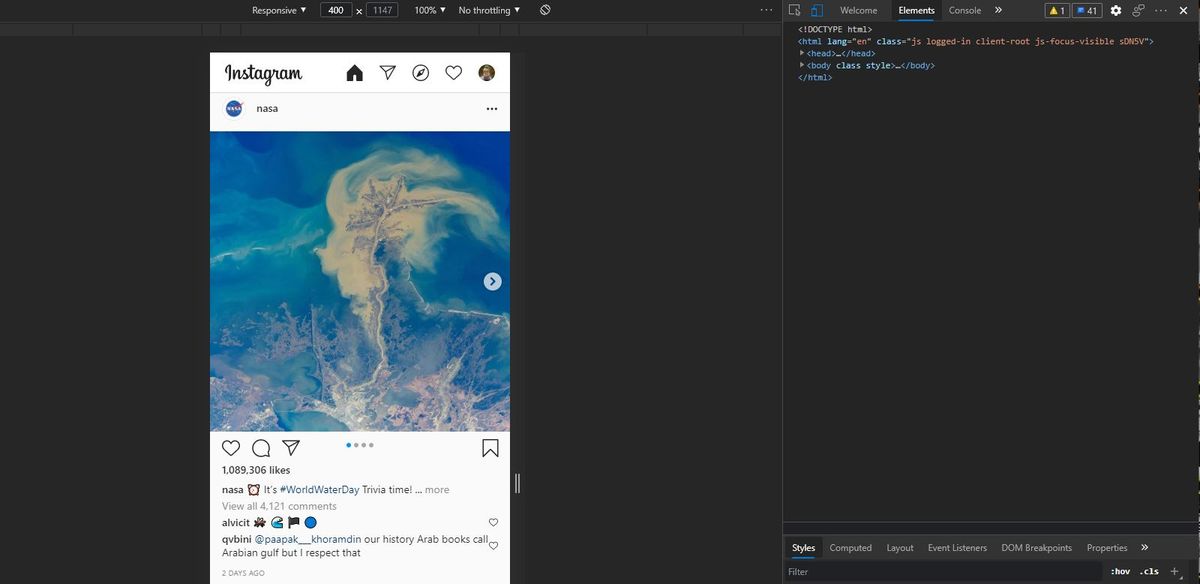Click the viewport width input showing 400
The image size is (1200, 584).
(x=337, y=10)
